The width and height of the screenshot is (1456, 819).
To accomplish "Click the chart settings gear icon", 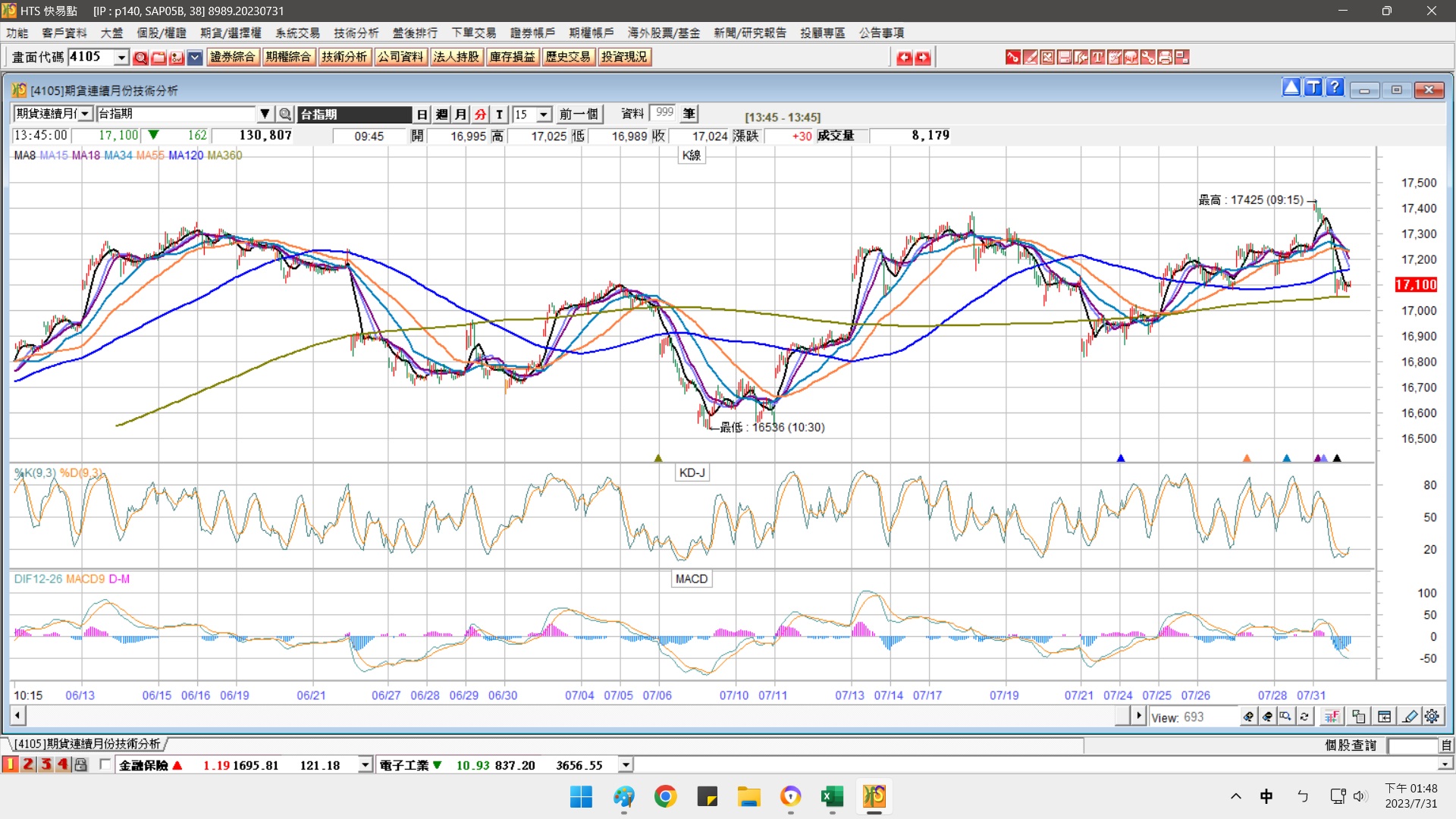I will click(x=1432, y=717).
